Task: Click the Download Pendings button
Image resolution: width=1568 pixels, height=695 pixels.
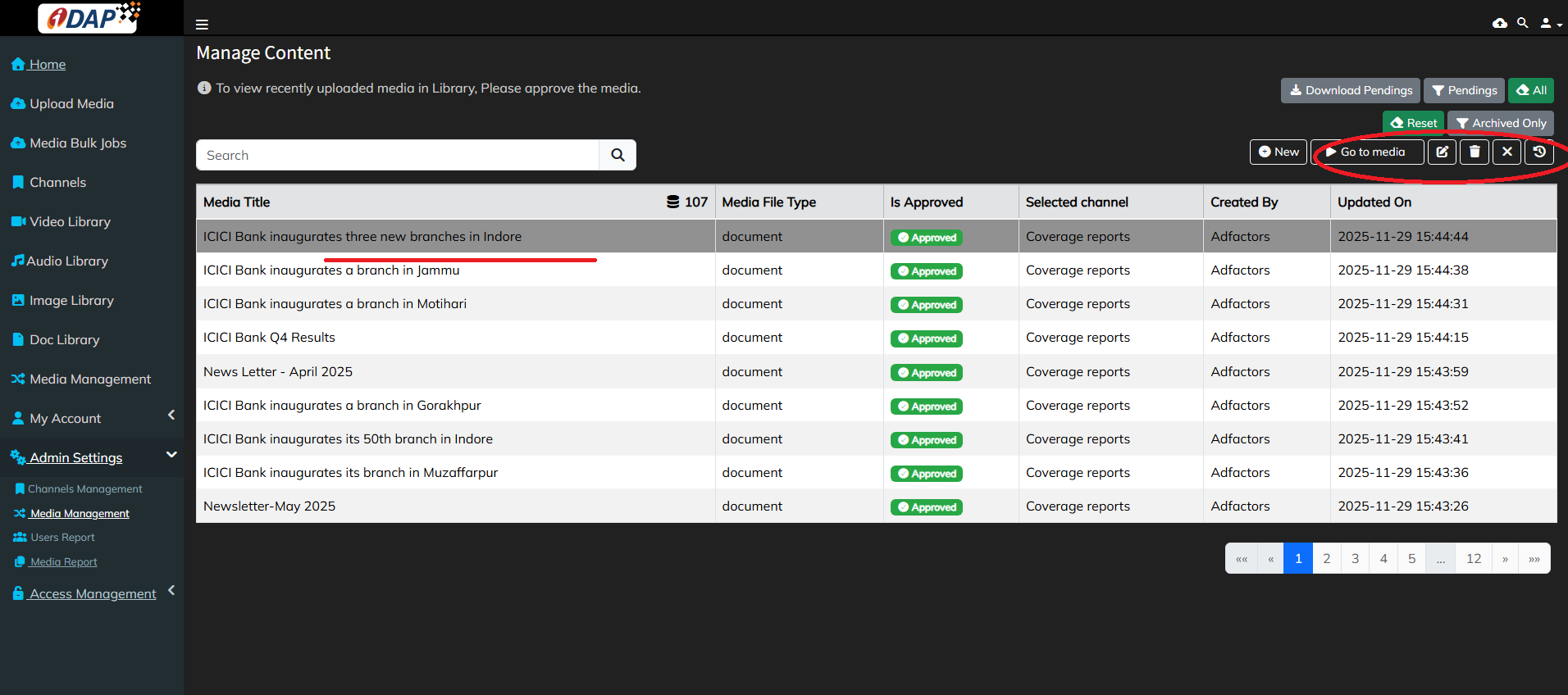Action: [1350, 90]
